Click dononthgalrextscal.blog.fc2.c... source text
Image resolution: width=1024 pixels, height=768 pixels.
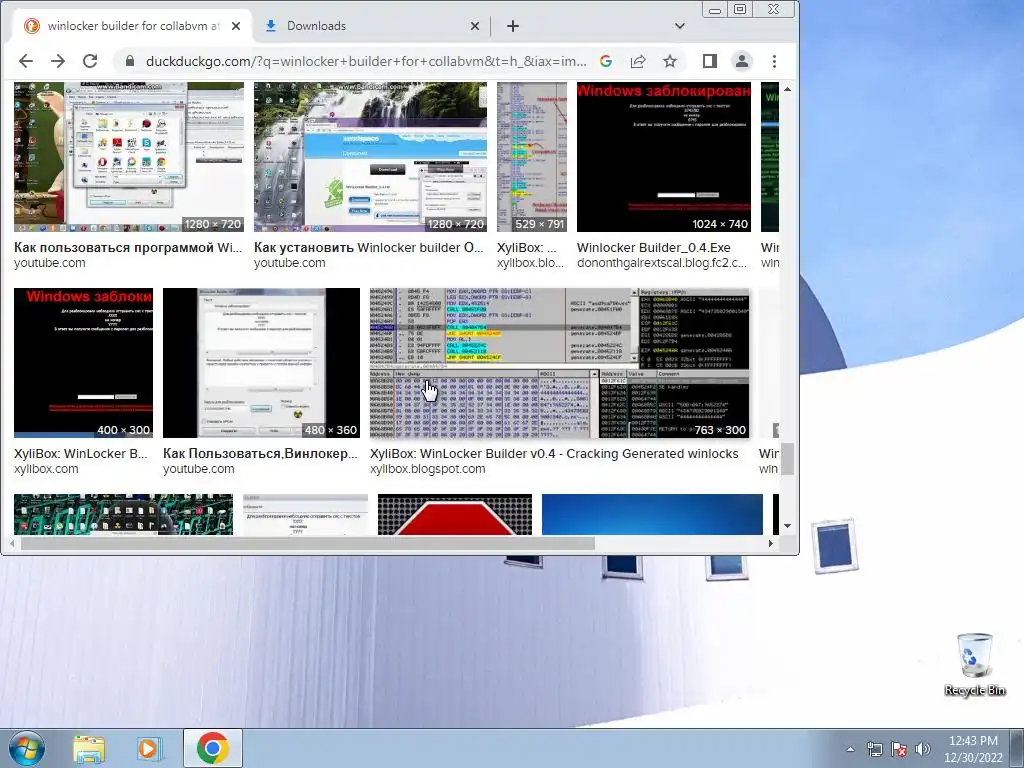point(662,263)
